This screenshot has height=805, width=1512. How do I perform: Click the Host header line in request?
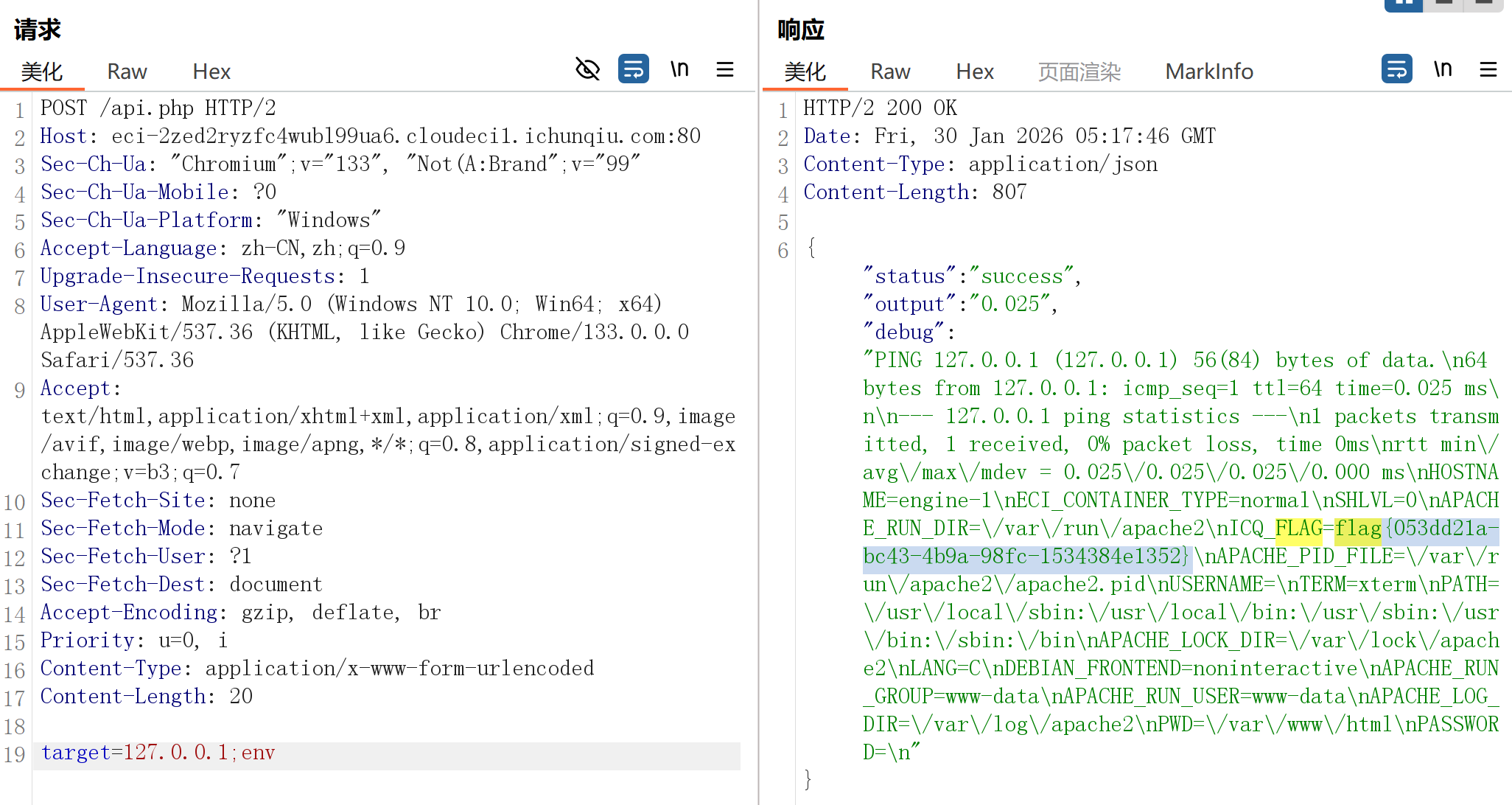point(370,136)
